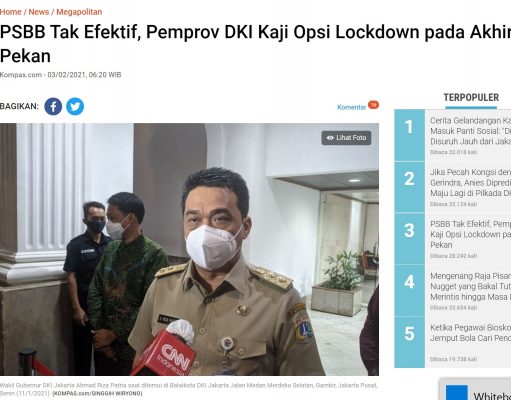Click the red comment count badge

pos(373,105)
